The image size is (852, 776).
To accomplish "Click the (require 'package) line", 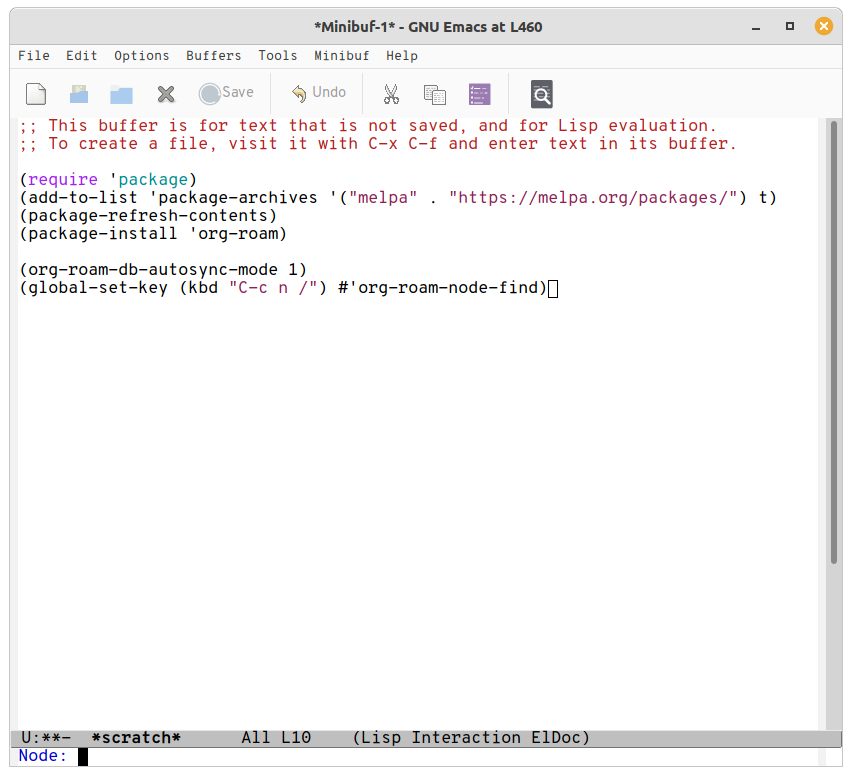I will [x=108, y=179].
